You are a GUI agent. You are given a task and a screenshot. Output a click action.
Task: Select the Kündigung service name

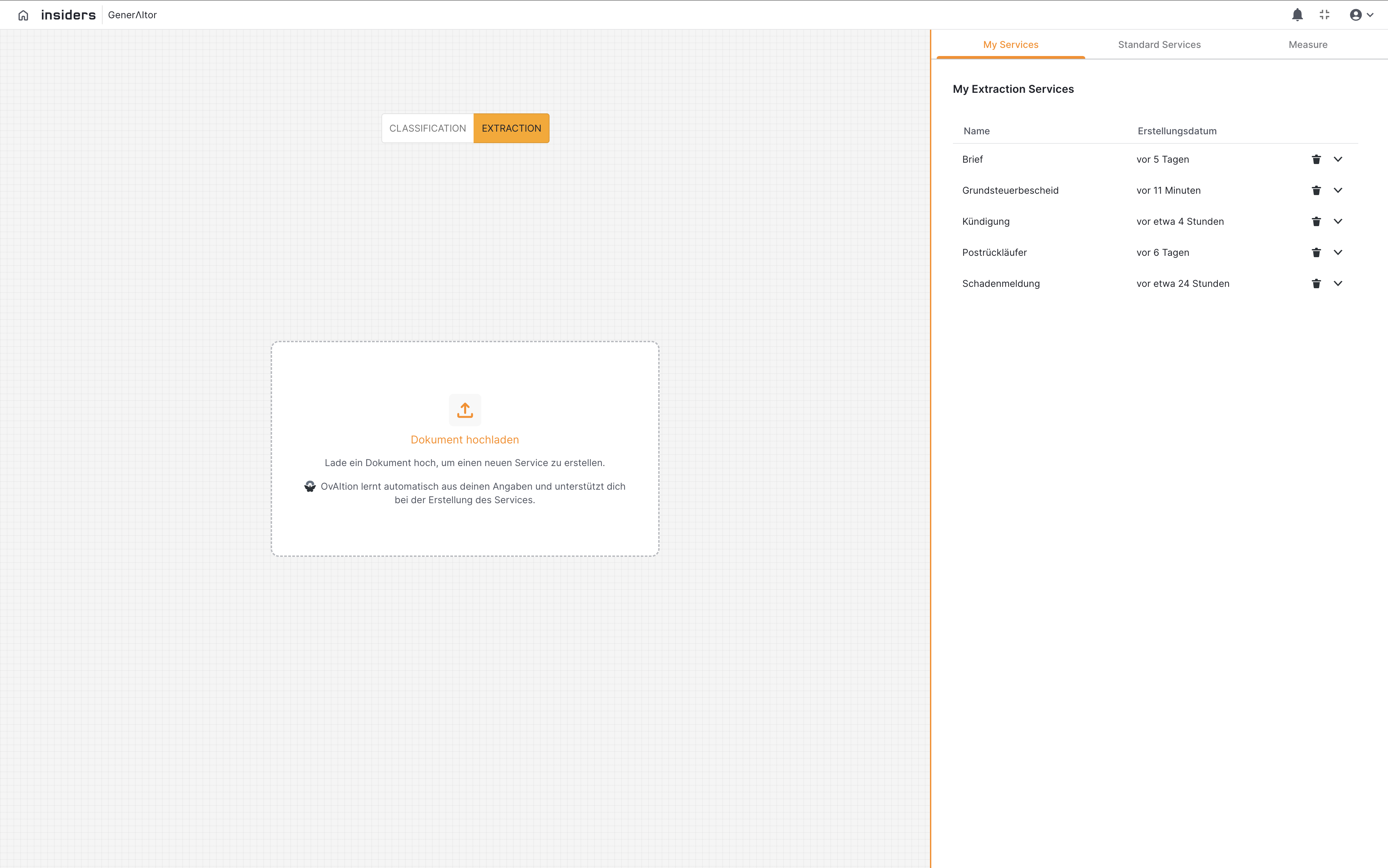coord(986,222)
